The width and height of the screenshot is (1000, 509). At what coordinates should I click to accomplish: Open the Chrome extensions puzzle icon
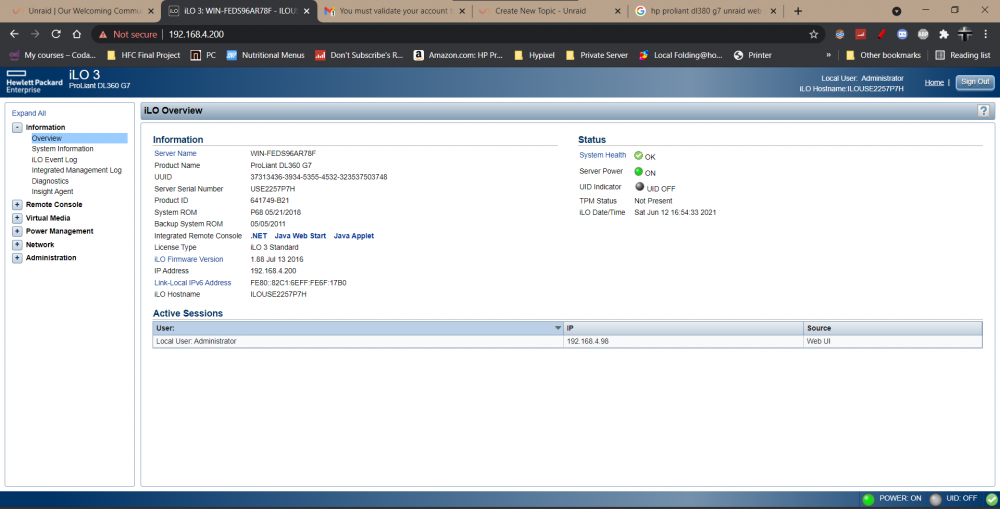(x=944, y=34)
